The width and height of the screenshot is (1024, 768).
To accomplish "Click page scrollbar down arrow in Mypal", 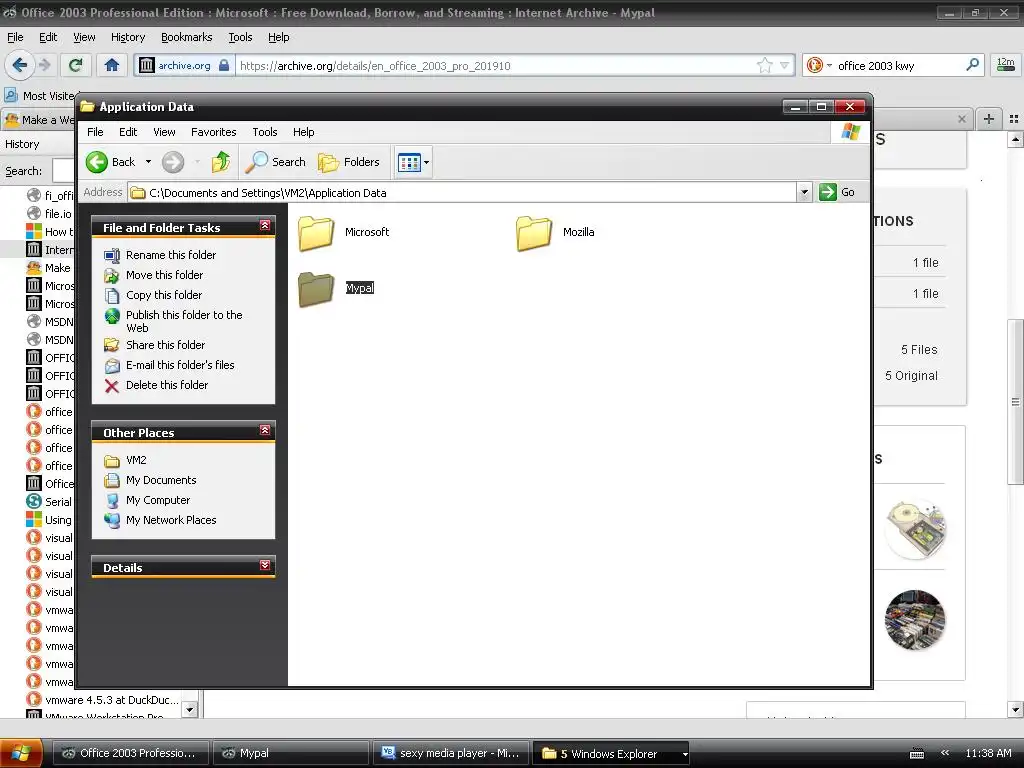I will (1015, 709).
